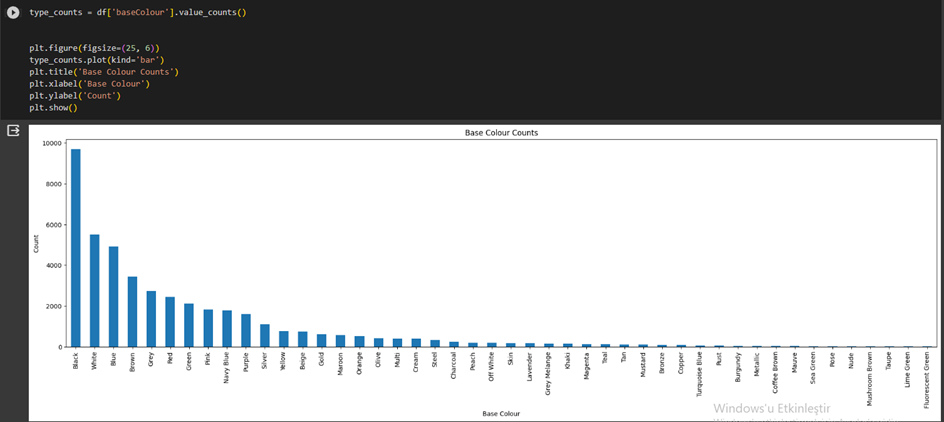The image size is (944, 422).
Task: Click the plt.show() code line
Action: 53,108
